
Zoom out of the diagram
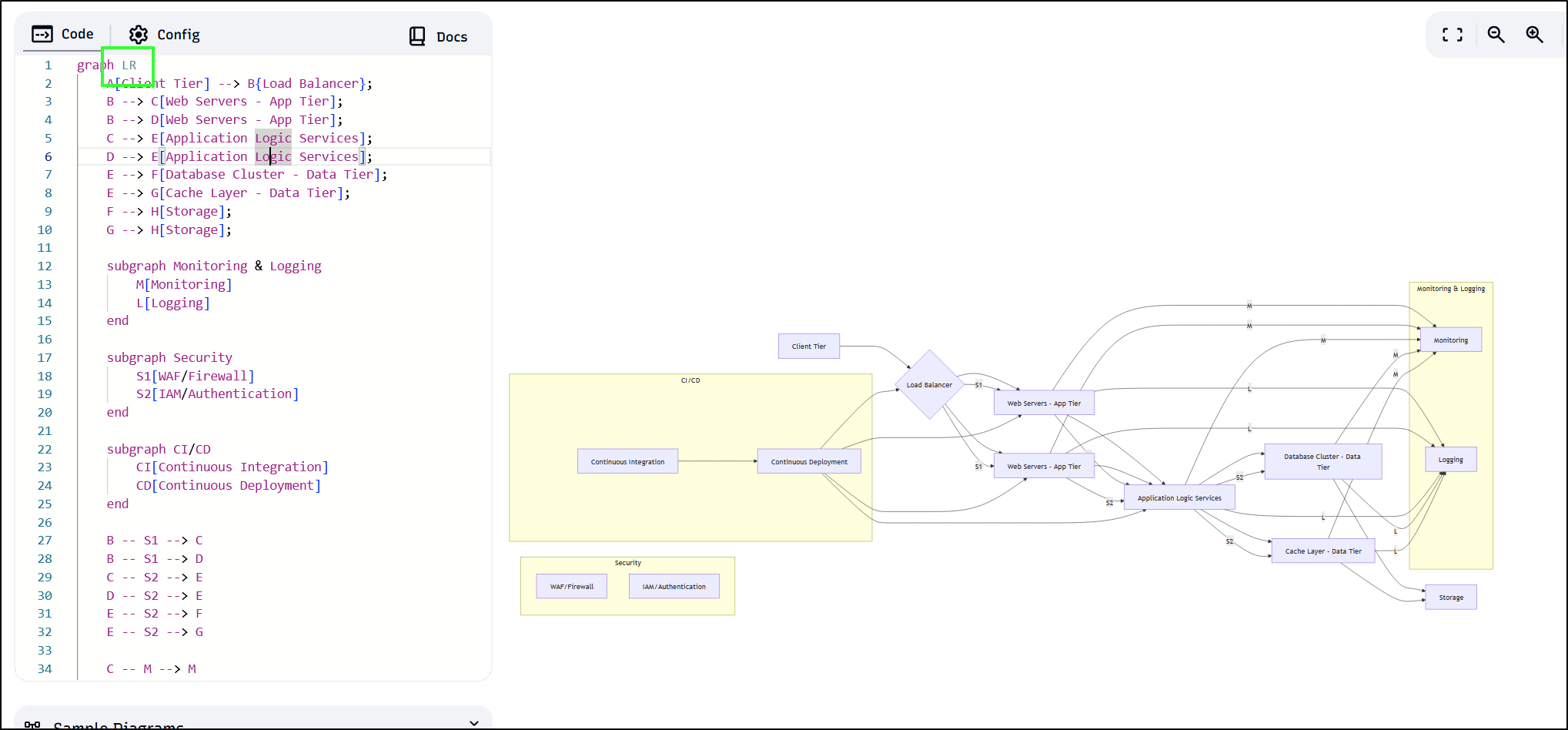pos(1496,35)
